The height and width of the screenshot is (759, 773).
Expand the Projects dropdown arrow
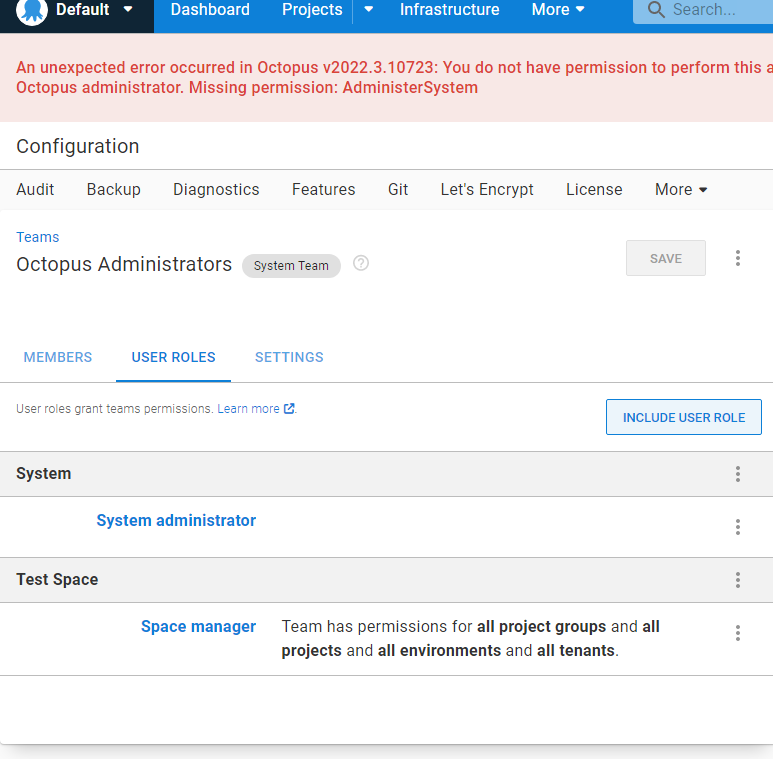tap(368, 9)
